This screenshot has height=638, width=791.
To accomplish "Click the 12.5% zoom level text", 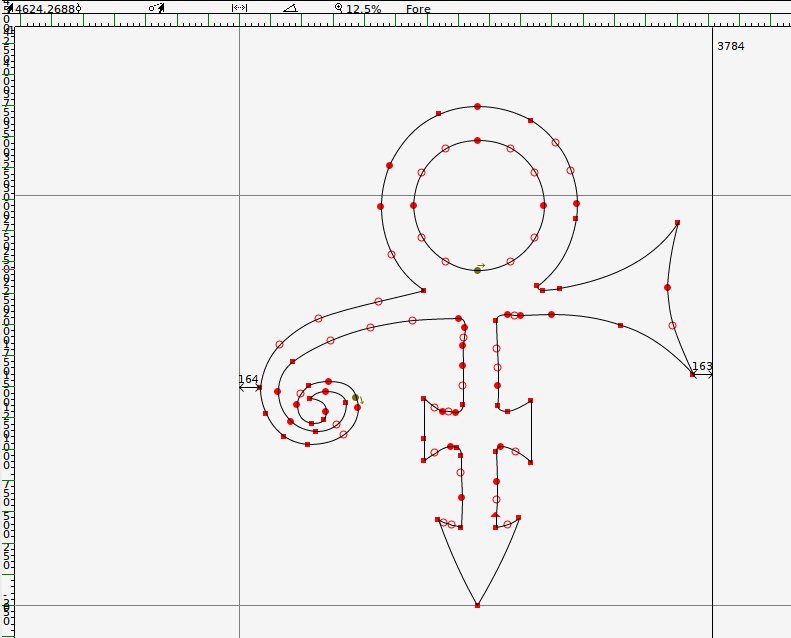I will pyautogui.click(x=364, y=9).
